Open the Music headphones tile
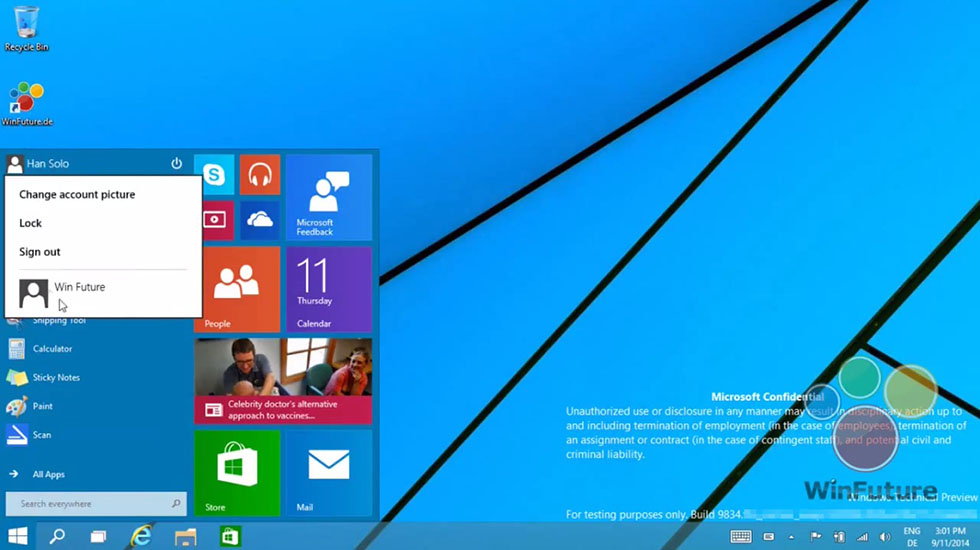The width and height of the screenshot is (980, 550). click(x=260, y=175)
